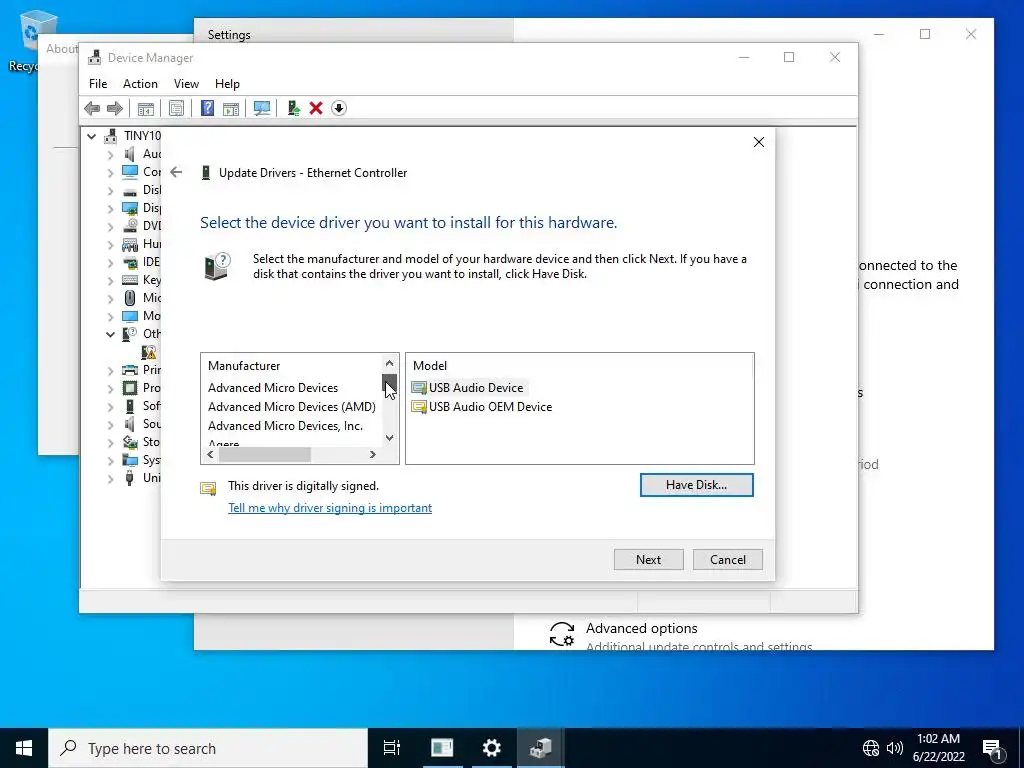Expand the Print queues node chevron

click(x=110, y=370)
